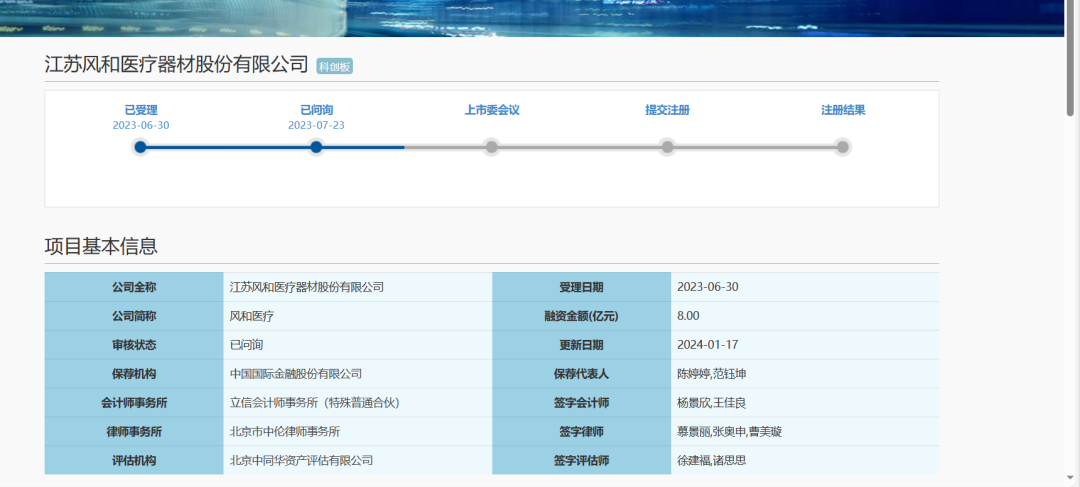Click the 已问询 timeline node dot

click(316, 147)
